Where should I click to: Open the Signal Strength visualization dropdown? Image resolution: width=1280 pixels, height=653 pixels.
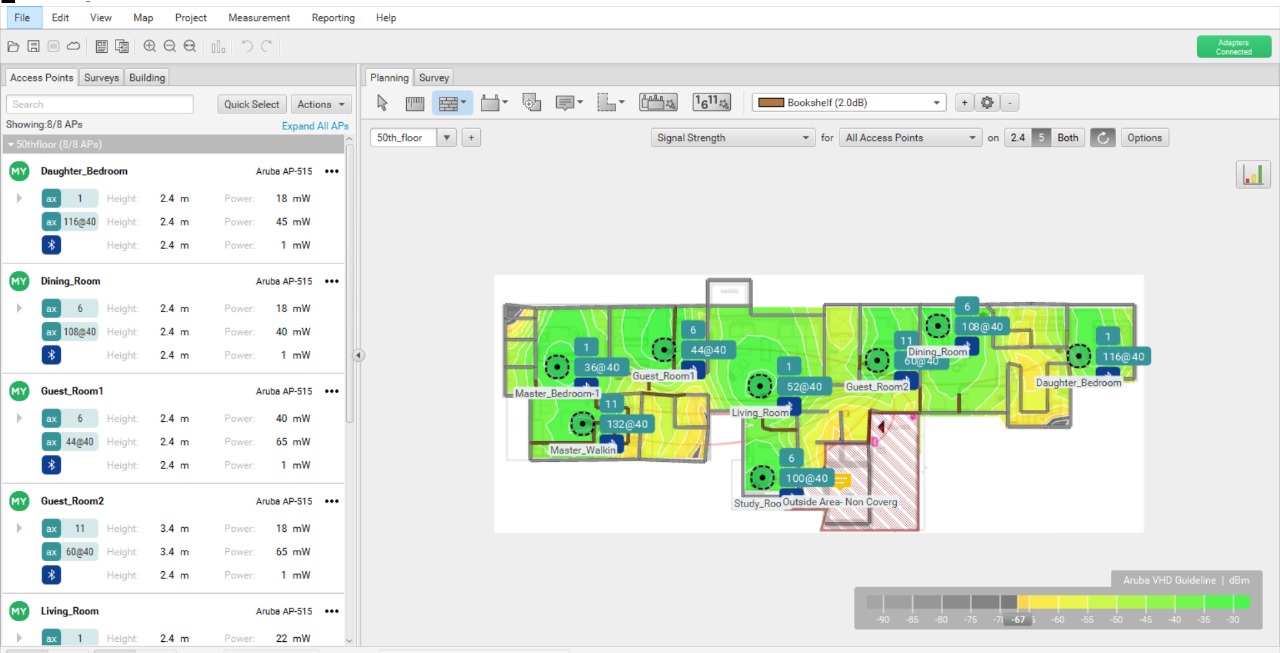pos(732,138)
